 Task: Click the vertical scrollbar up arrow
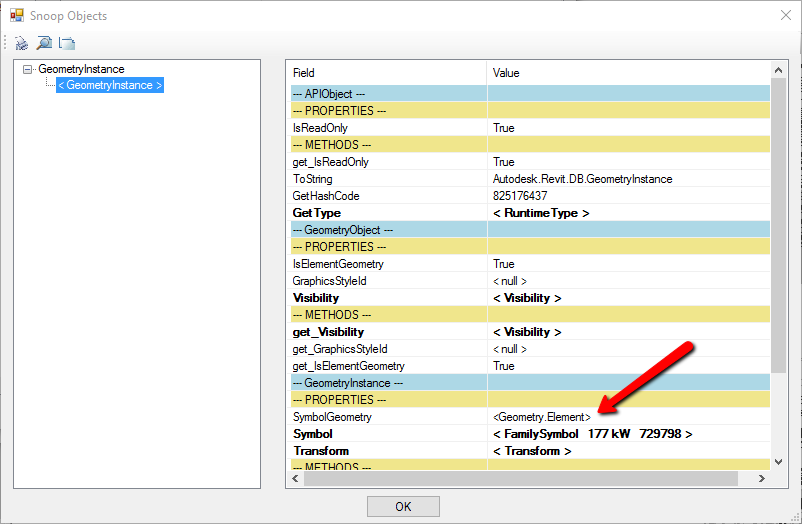tap(779, 70)
